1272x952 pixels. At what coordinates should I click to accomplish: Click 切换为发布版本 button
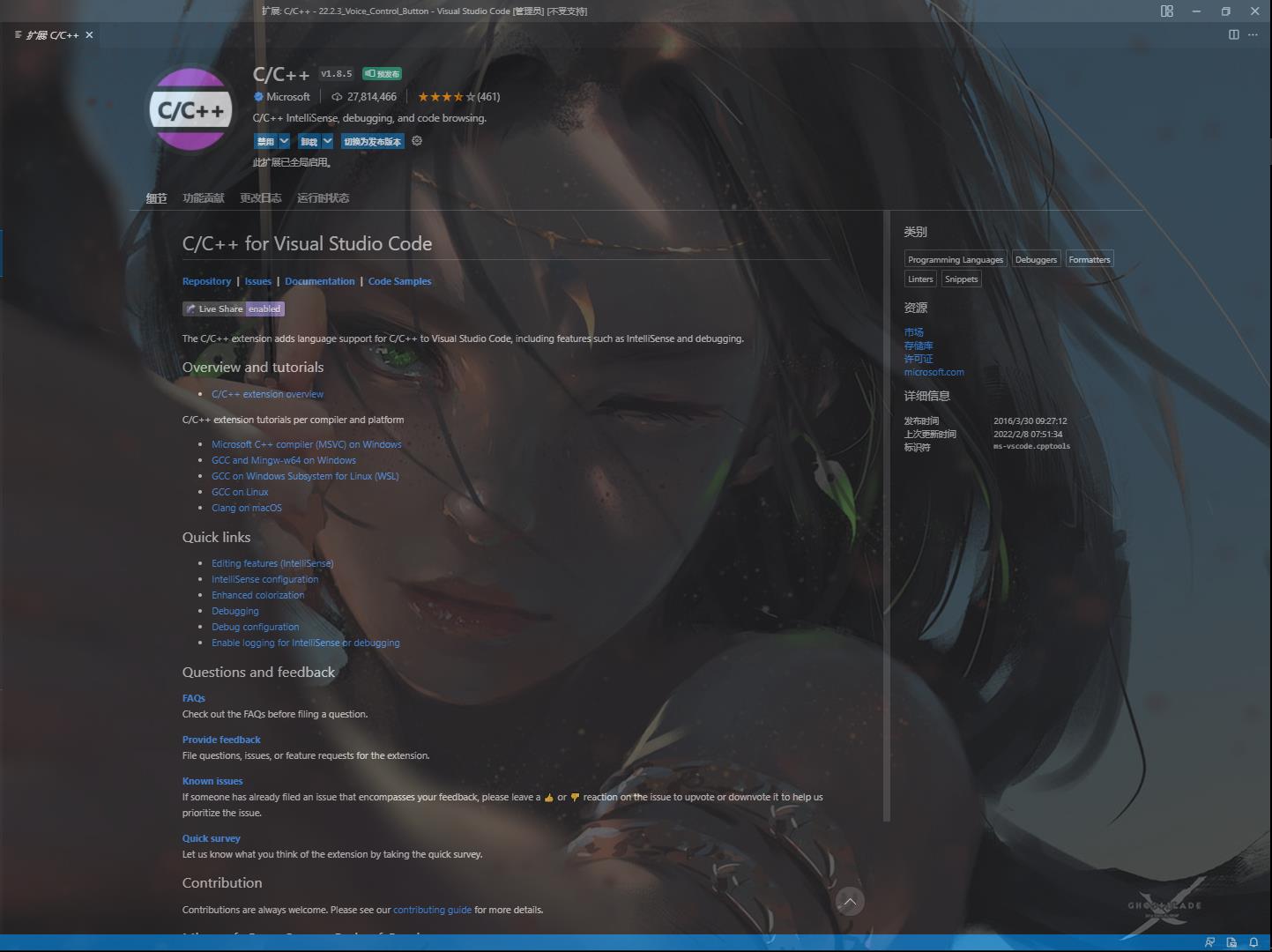pos(372,141)
